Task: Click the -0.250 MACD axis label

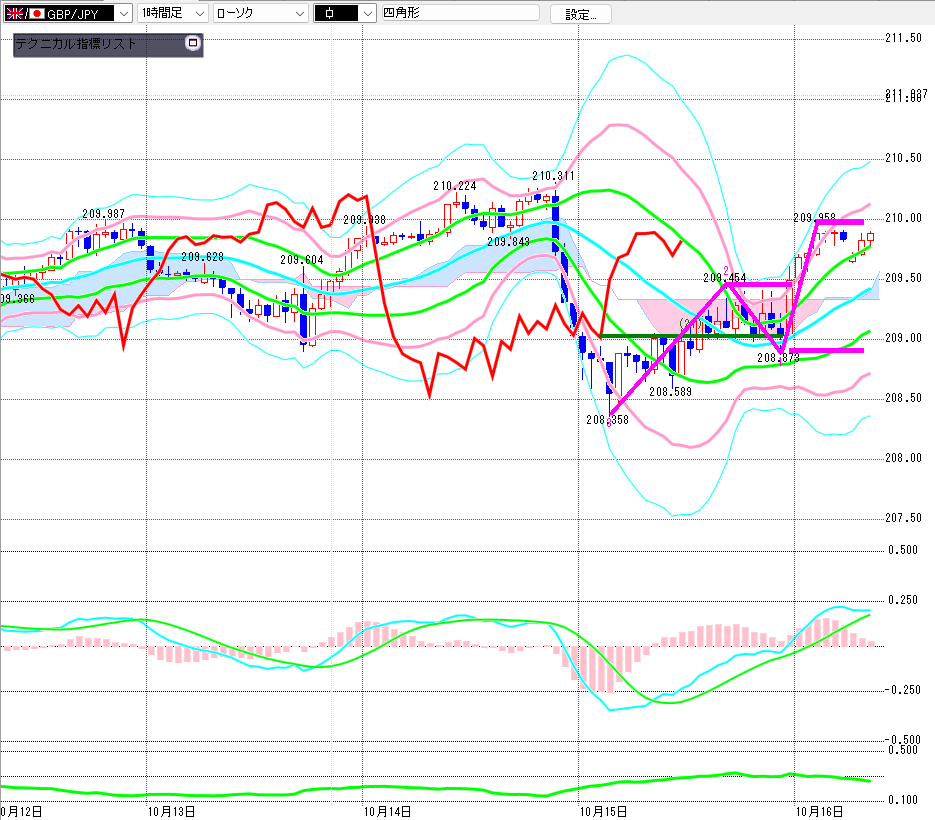Action: point(902,690)
